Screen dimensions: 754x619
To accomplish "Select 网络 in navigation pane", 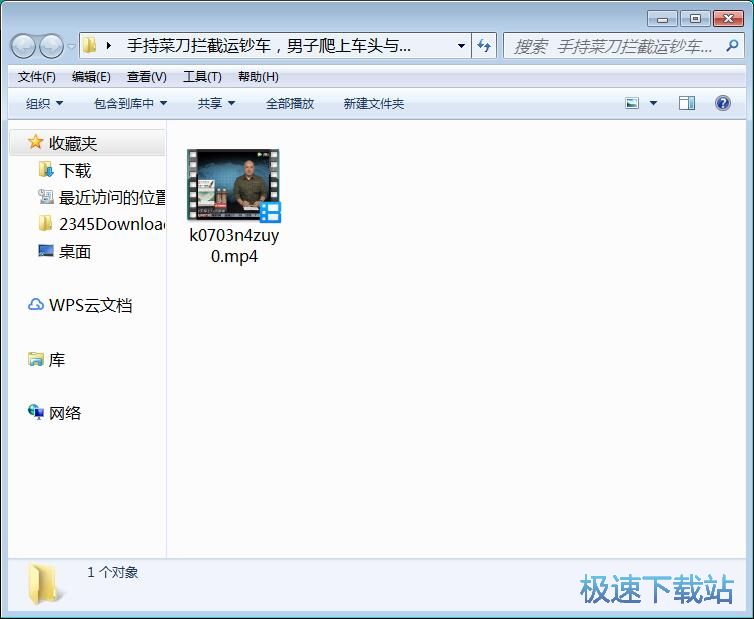I will (x=65, y=413).
